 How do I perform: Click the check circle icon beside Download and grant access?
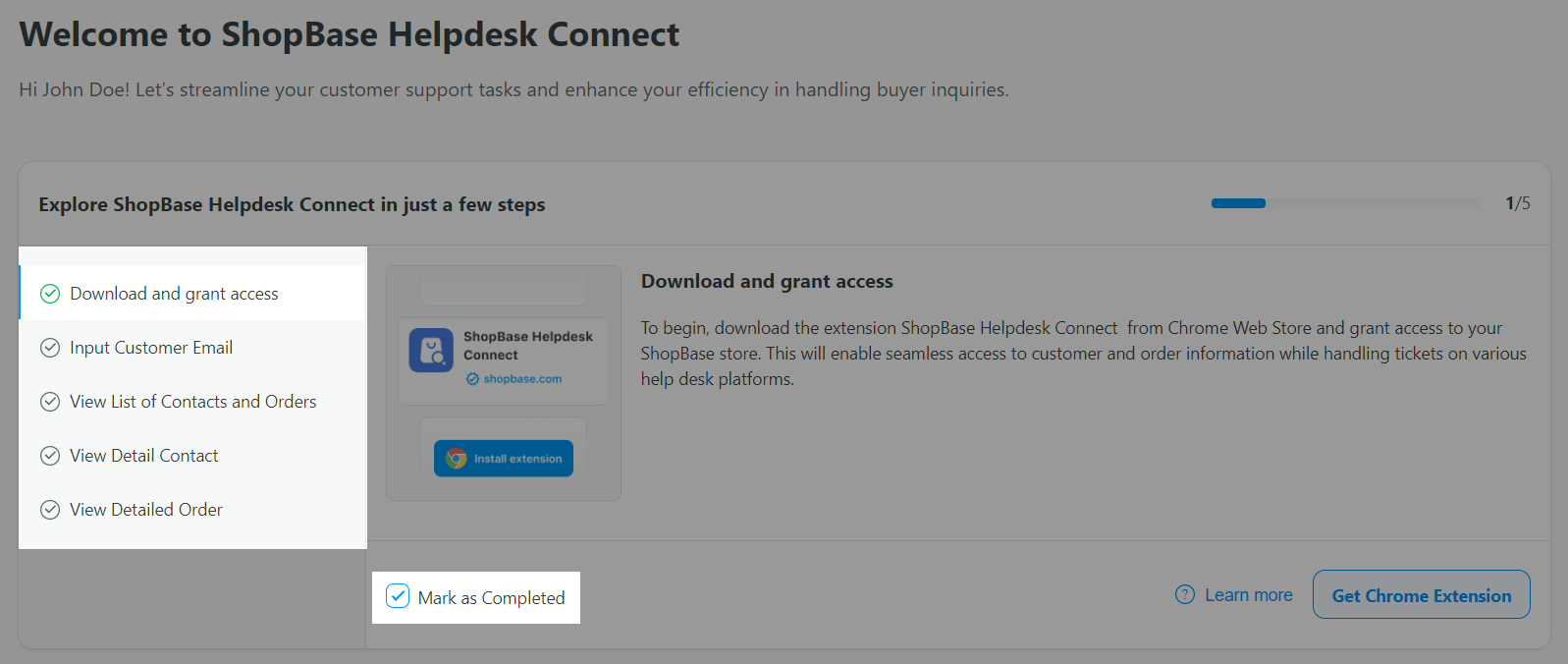coord(50,294)
